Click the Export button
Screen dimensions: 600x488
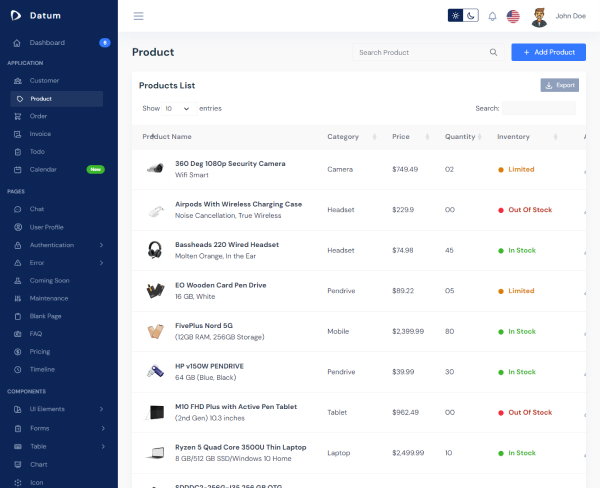[x=559, y=85]
